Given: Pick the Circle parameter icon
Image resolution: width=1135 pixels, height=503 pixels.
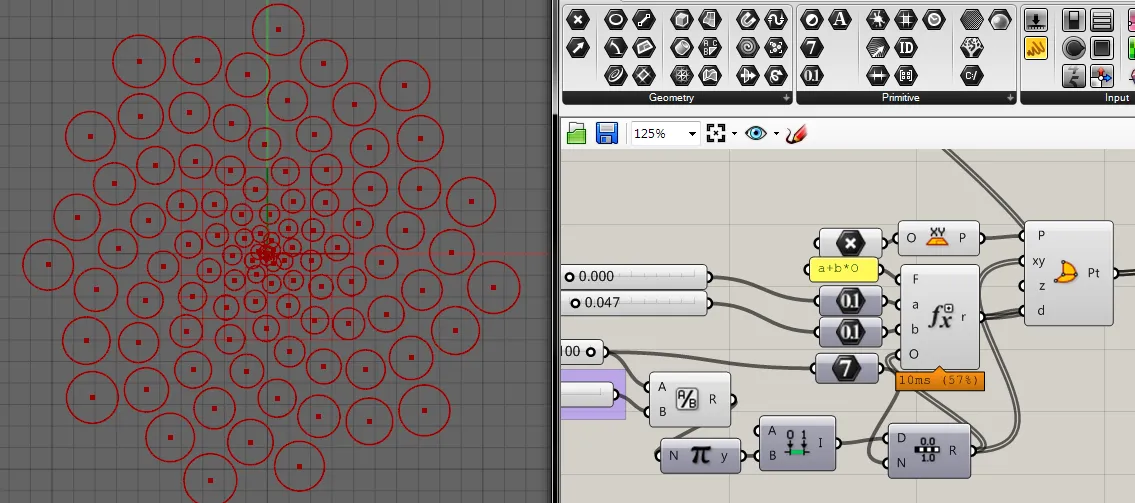Looking at the screenshot, I should coord(615,20).
